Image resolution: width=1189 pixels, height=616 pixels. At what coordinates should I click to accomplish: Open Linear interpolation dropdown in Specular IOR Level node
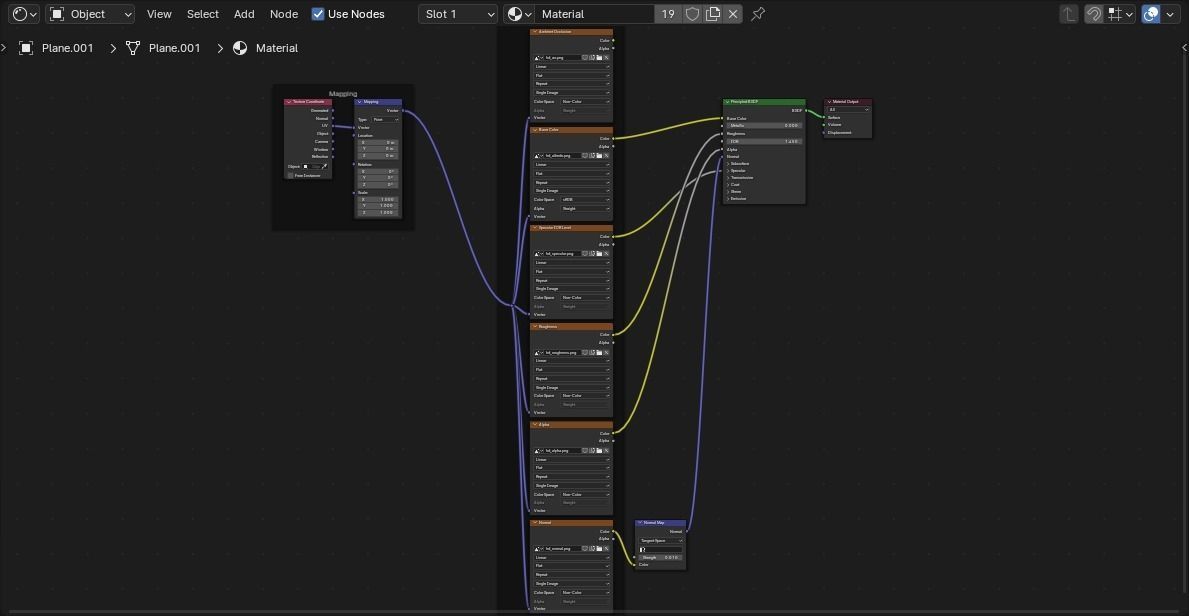[572, 262]
